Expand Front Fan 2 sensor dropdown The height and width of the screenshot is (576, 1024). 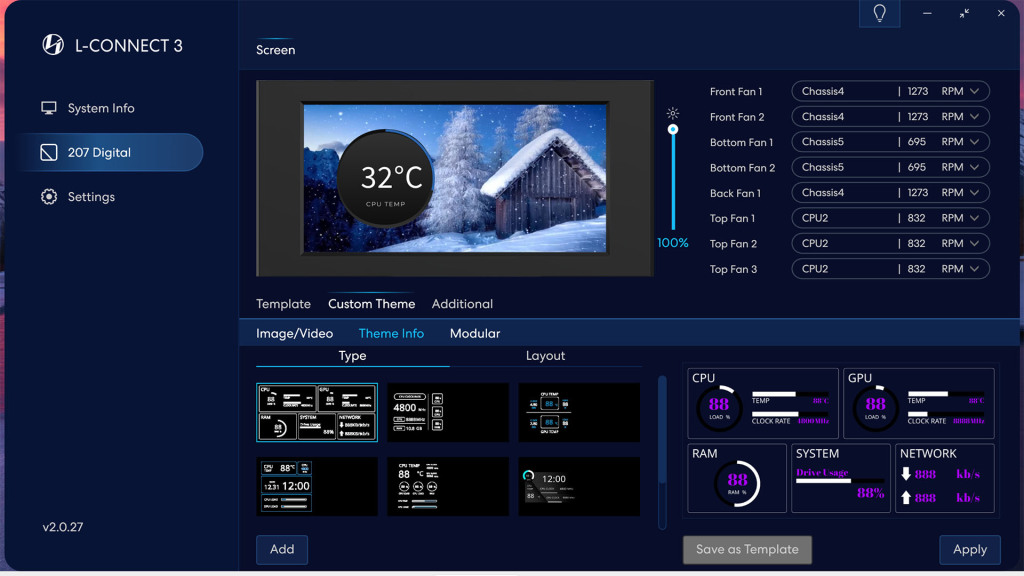point(890,117)
